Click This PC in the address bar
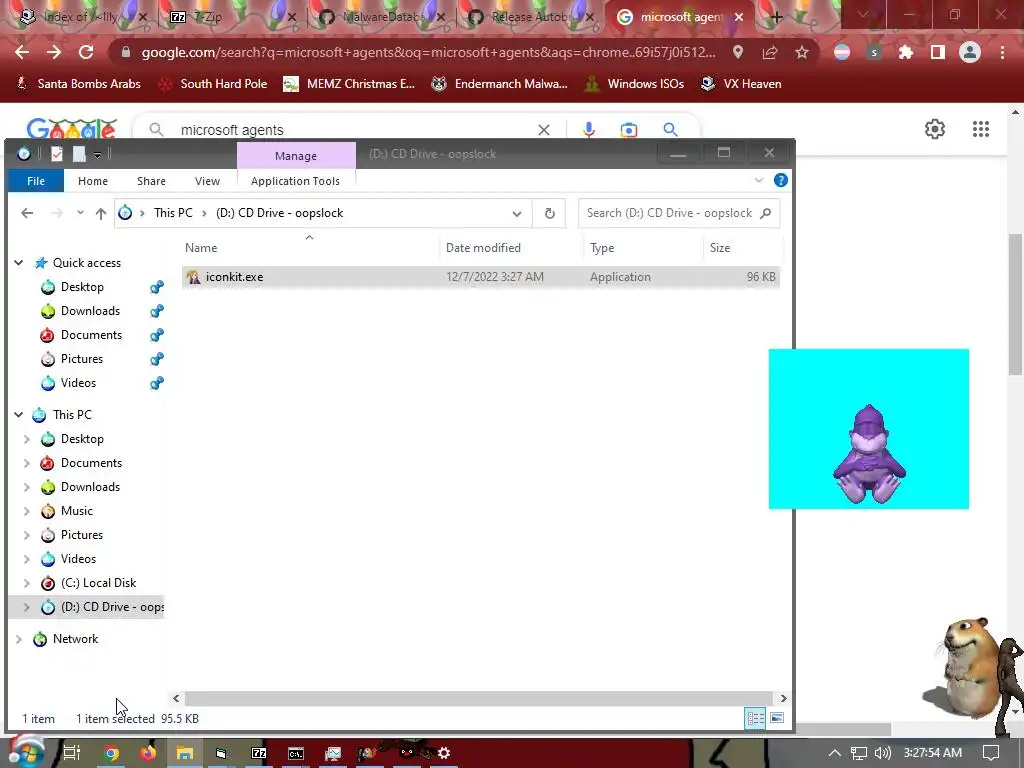Viewport: 1024px width, 768px height. coord(173,213)
